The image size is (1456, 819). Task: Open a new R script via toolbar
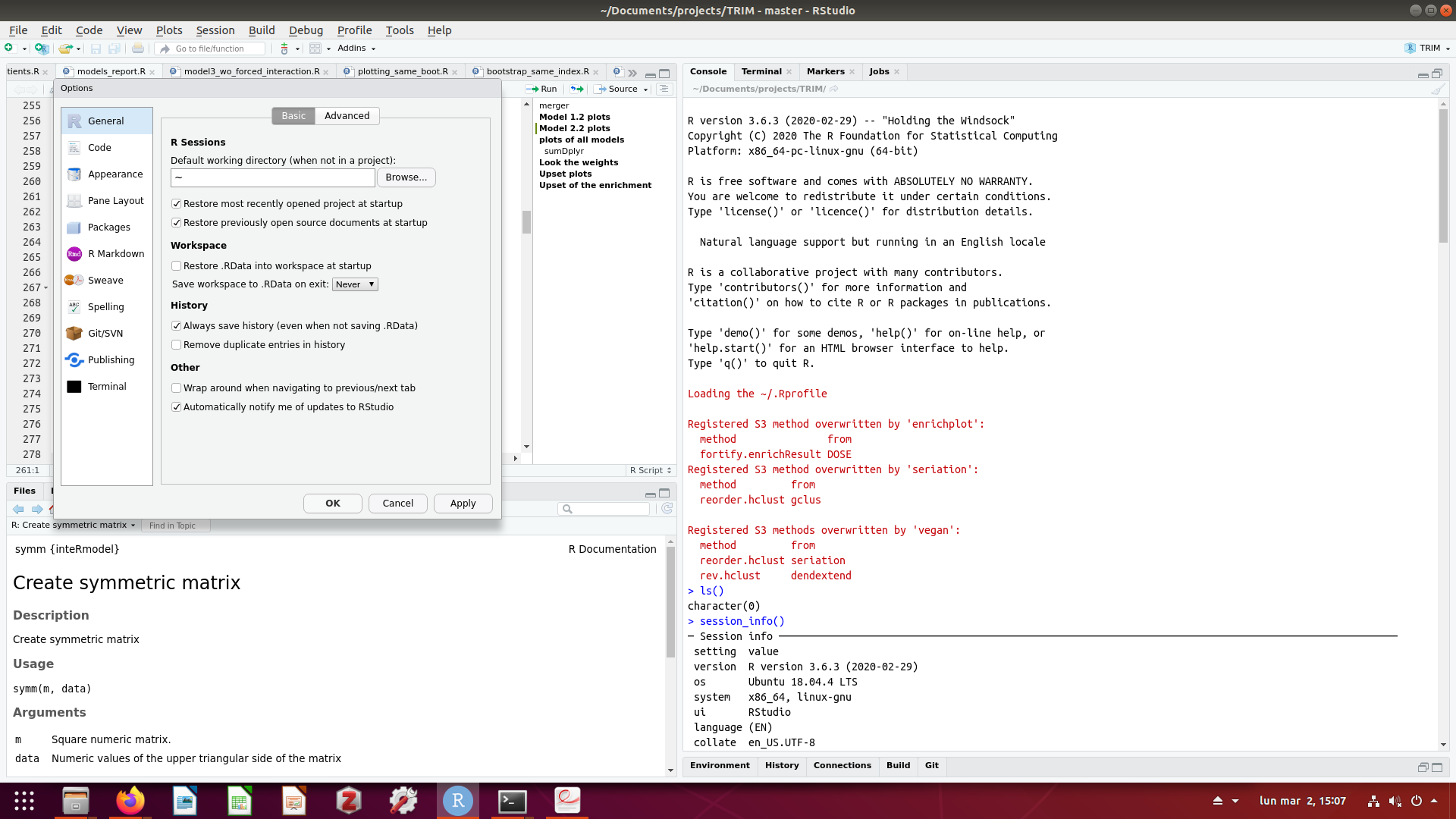tap(11, 48)
